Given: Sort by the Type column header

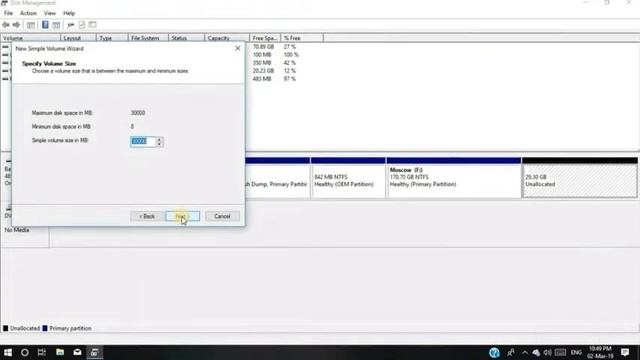Looking at the screenshot, I should pos(112,38).
